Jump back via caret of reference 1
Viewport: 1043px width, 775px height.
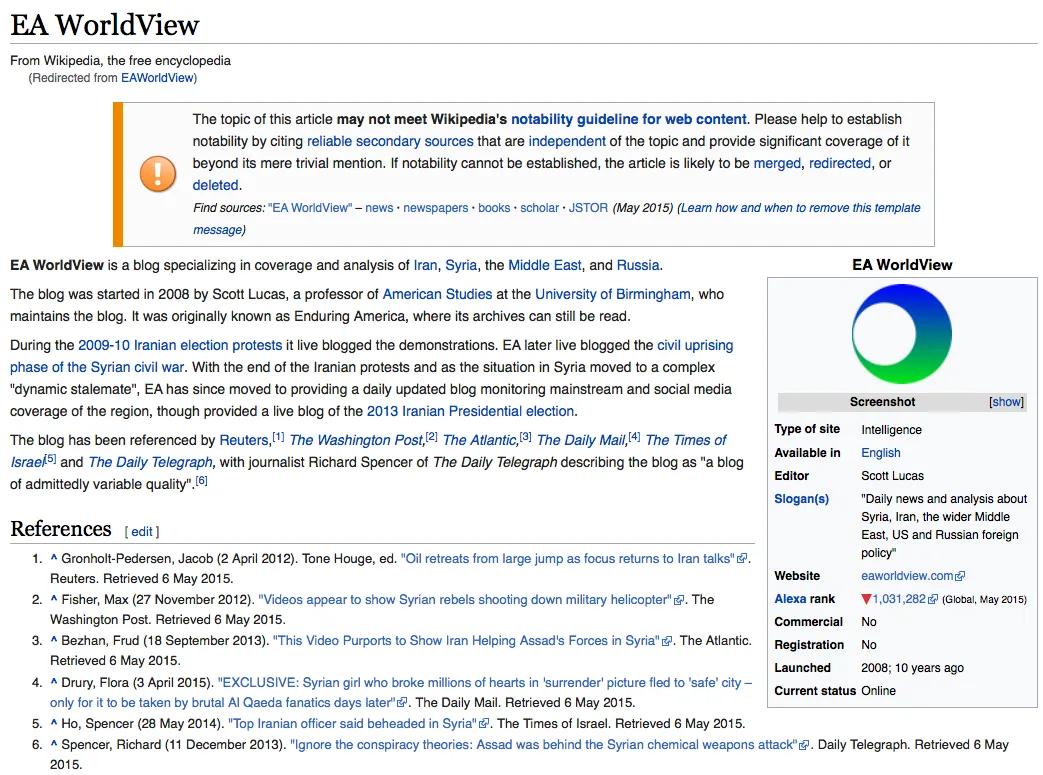click(54, 557)
